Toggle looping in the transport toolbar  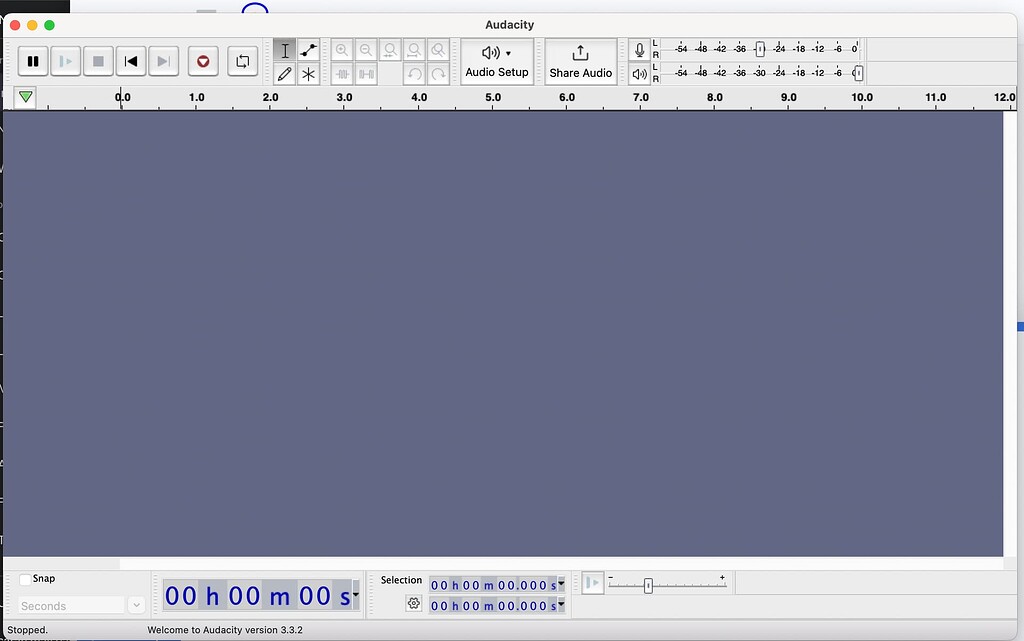pos(242,61)
